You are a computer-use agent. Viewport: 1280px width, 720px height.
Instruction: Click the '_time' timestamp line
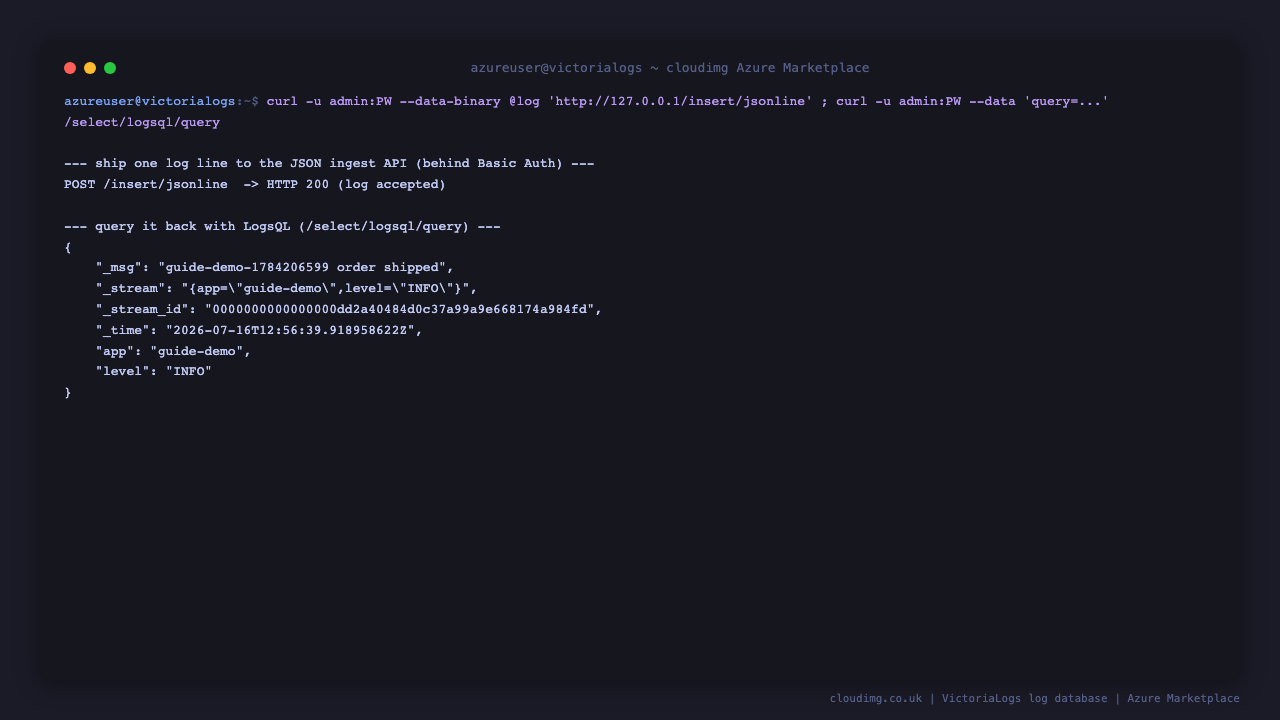click(x=259, y=330)
